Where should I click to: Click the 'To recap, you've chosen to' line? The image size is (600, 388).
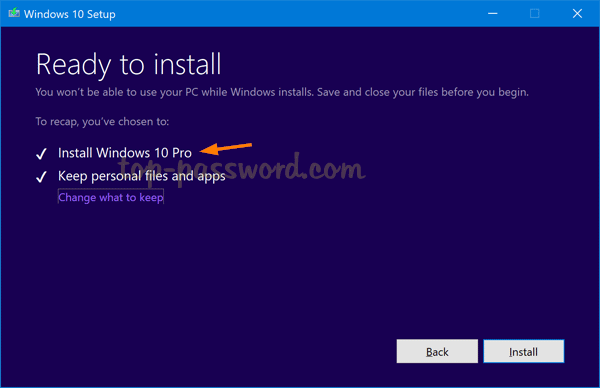[102, 122]
